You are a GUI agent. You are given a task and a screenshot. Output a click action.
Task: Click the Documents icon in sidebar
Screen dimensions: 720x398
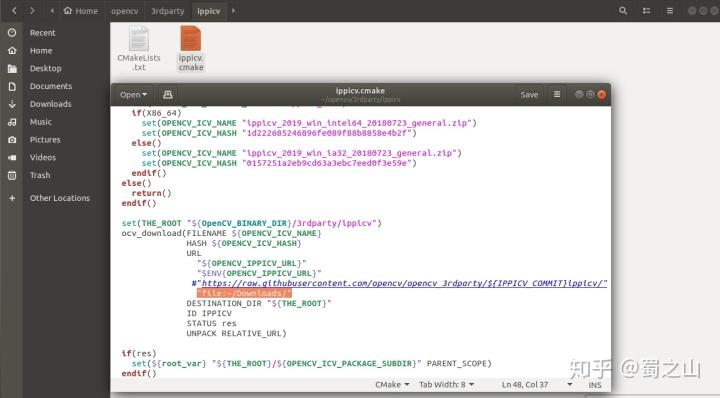pyautogui.click(x=12, y=86)
